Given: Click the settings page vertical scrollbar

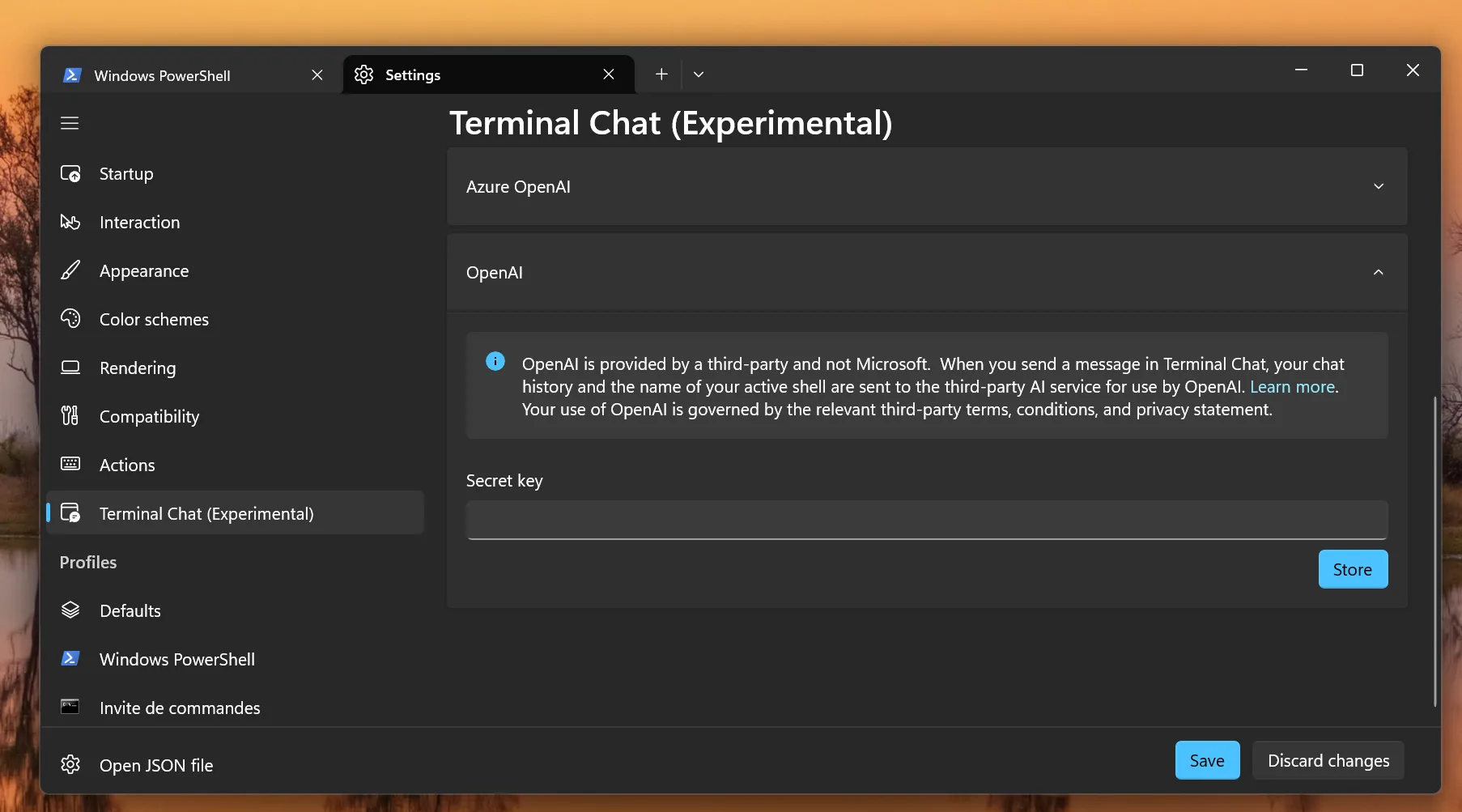Looking at the screenshot, I should coord(1434,551).
